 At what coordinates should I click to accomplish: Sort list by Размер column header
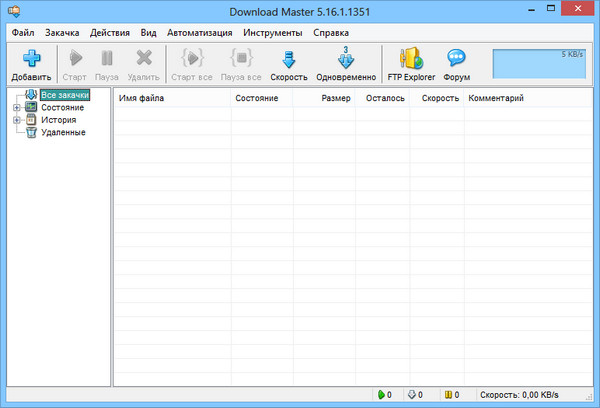point(335,99)
